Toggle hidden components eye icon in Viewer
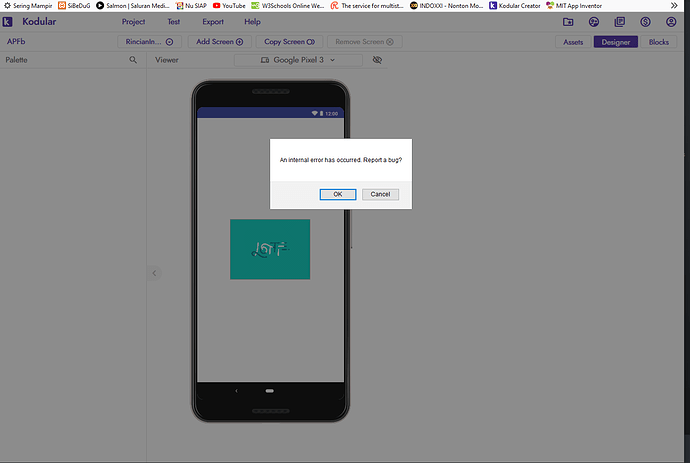690x463 pixels. 377,60
